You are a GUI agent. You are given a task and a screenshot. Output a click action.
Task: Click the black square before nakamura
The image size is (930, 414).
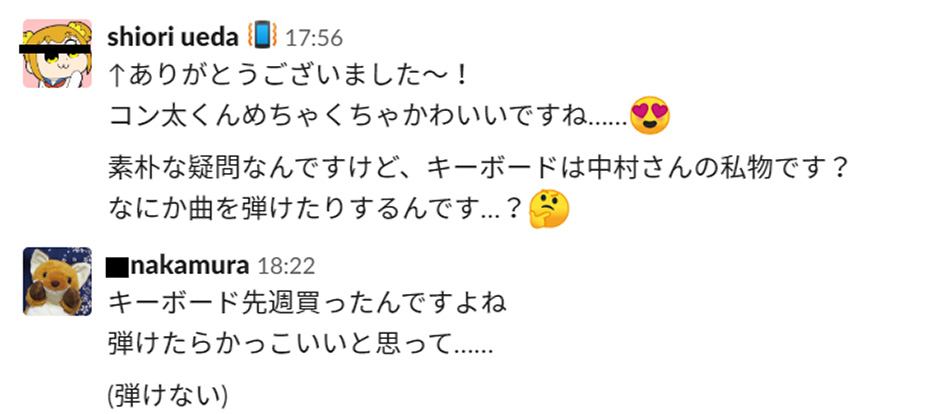117,267
